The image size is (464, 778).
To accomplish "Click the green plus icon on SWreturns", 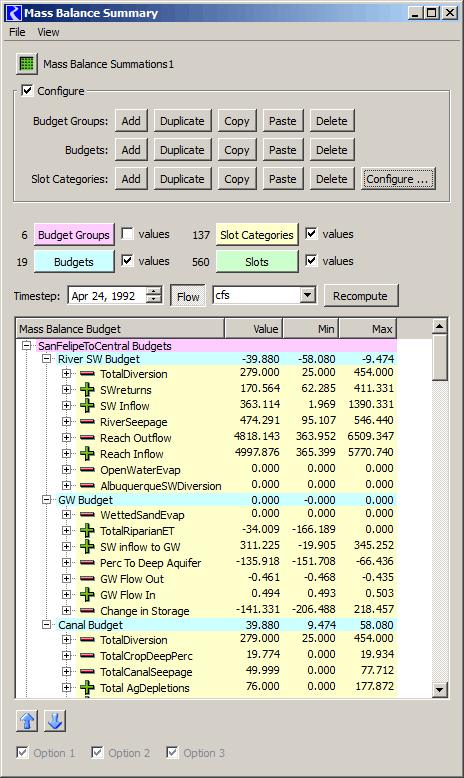I will tap(87, 389).
